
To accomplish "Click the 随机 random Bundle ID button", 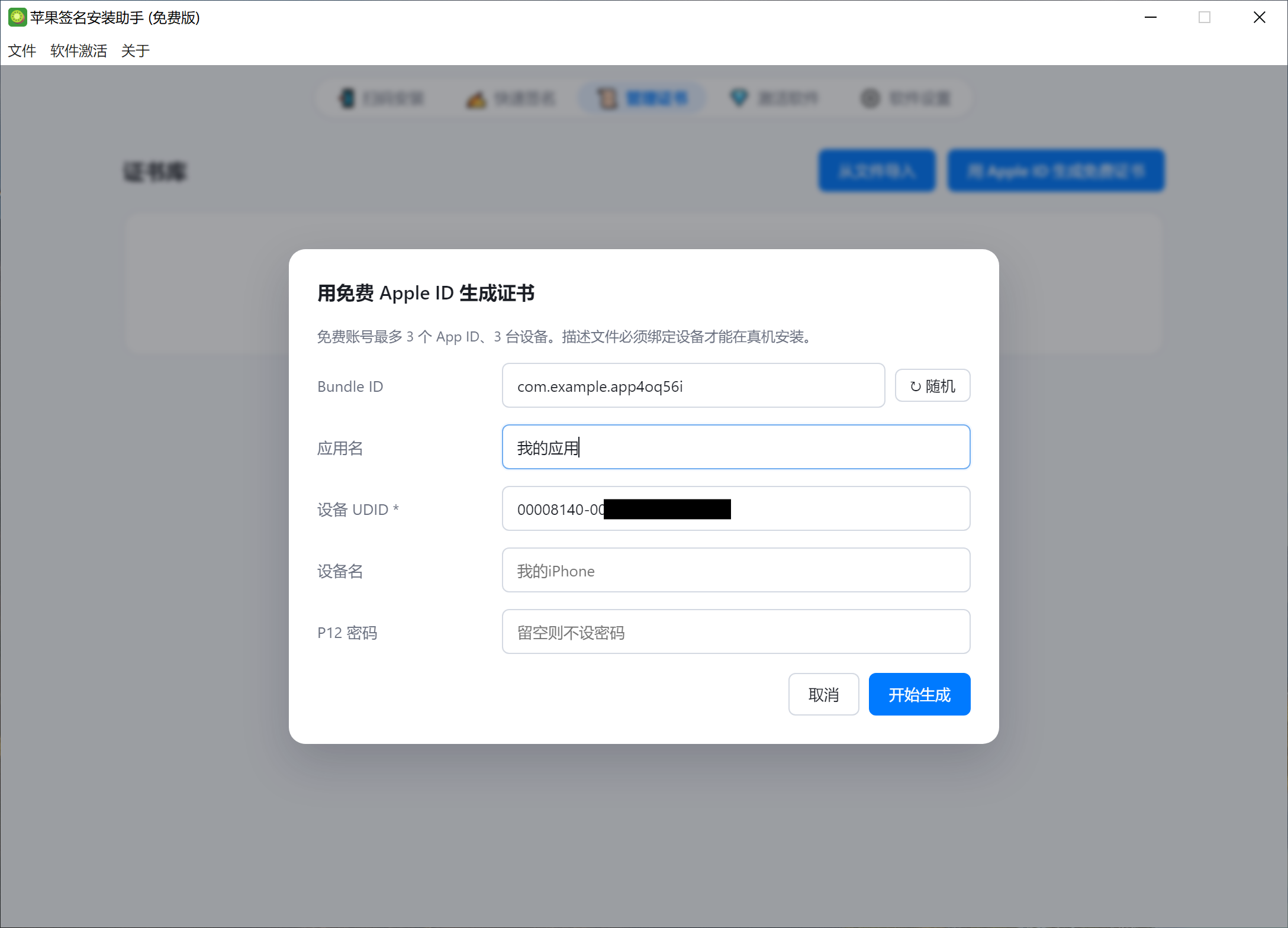I will click(x=932, y=386).
